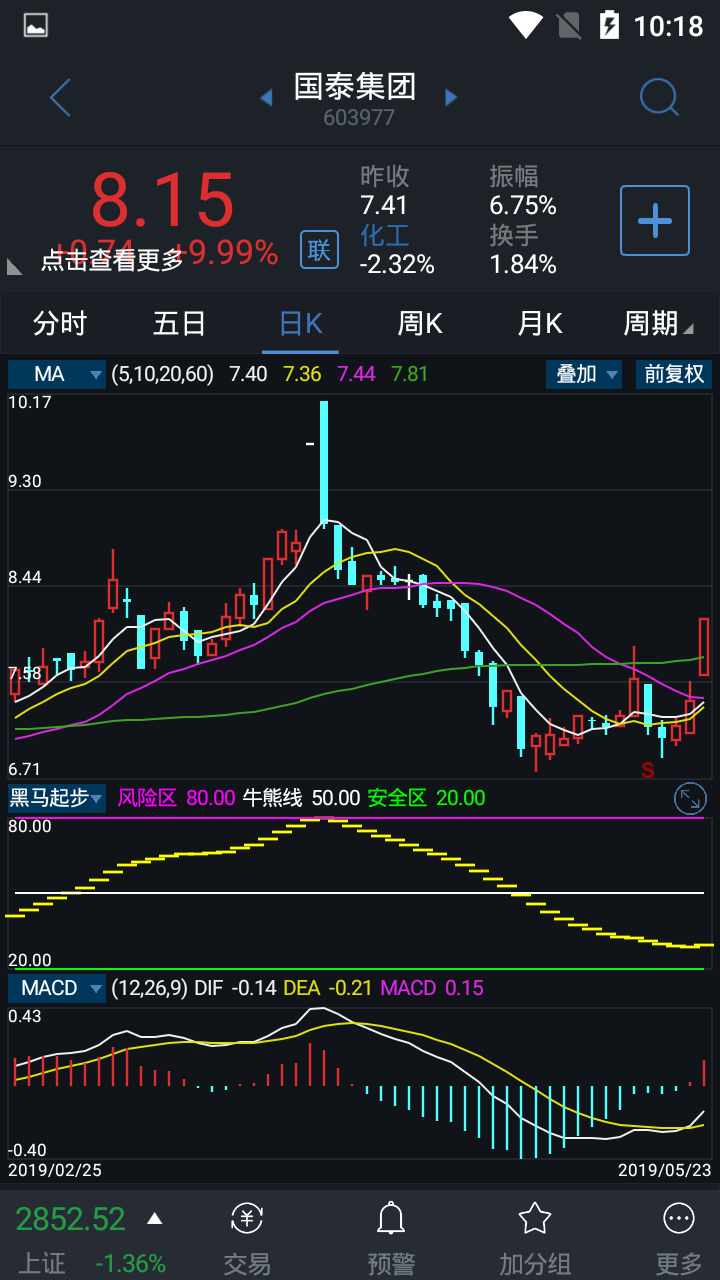Tap the 603977 stock code

point(359,118)
